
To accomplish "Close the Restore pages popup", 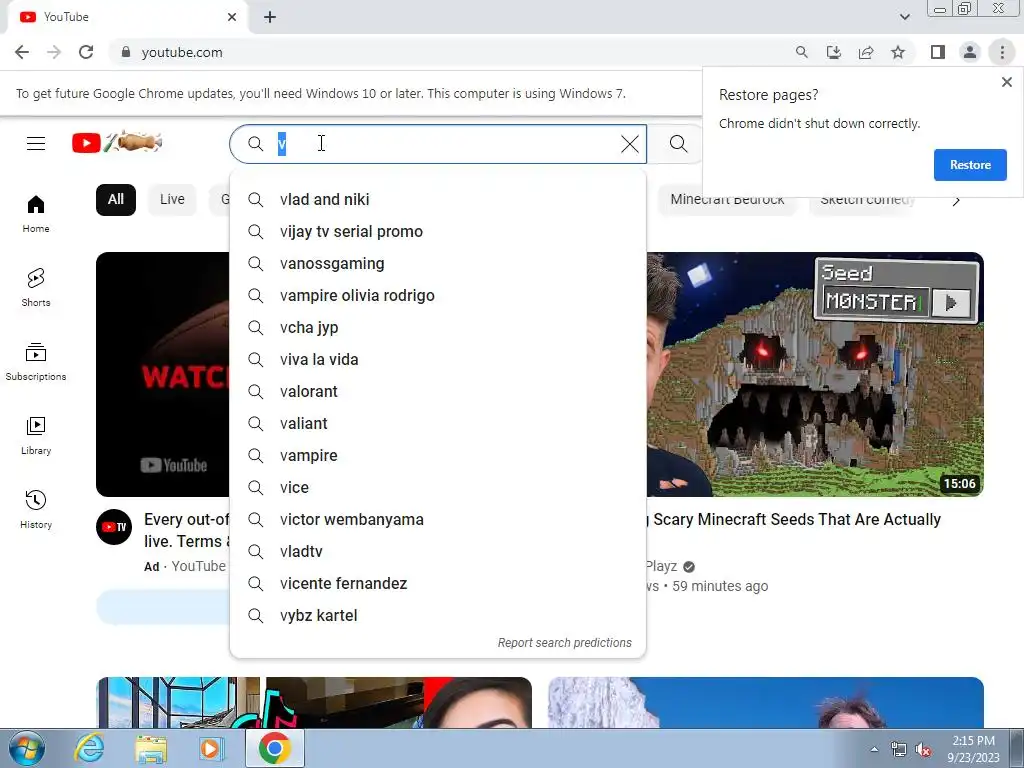I will pyautogui.click(x=1006, y=82).
